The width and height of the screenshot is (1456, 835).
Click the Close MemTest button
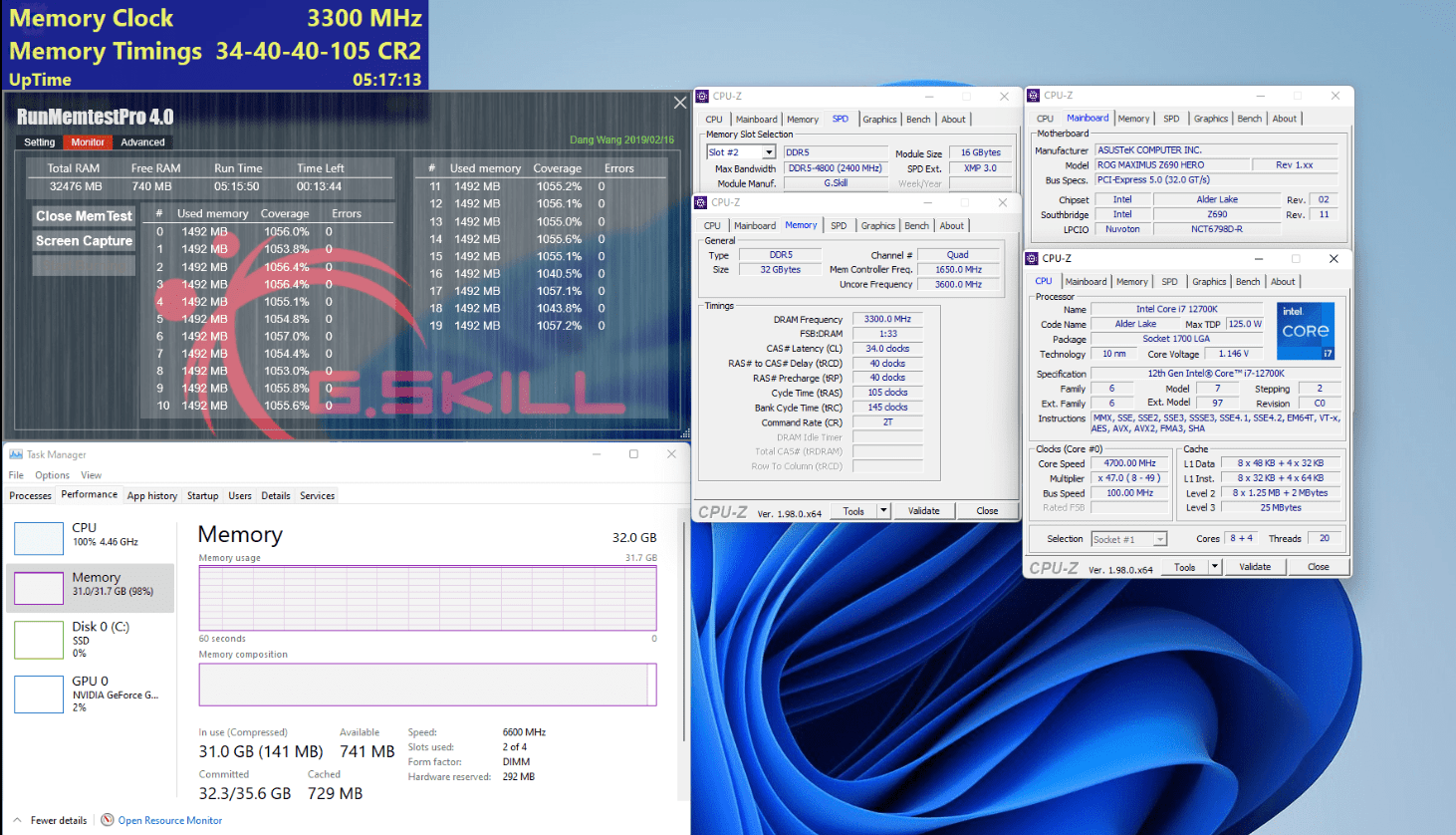pyautogui.click(x=84, y=216)
